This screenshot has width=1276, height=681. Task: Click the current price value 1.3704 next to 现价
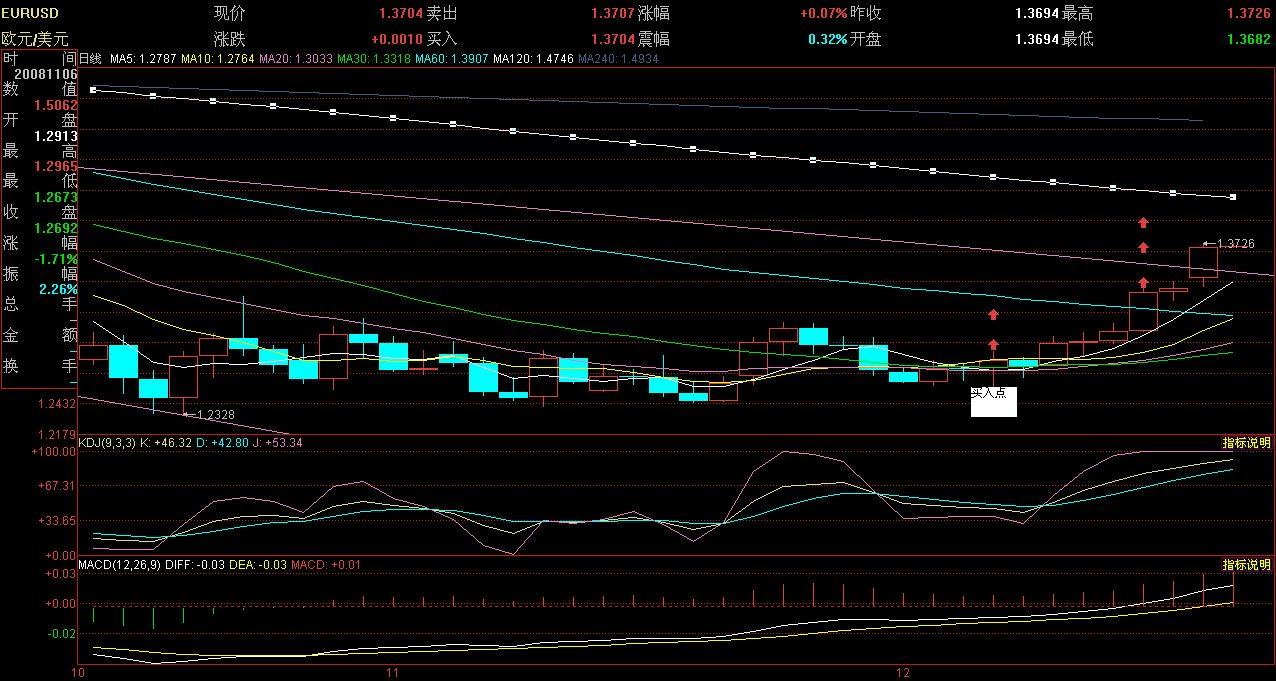(401, 14)
